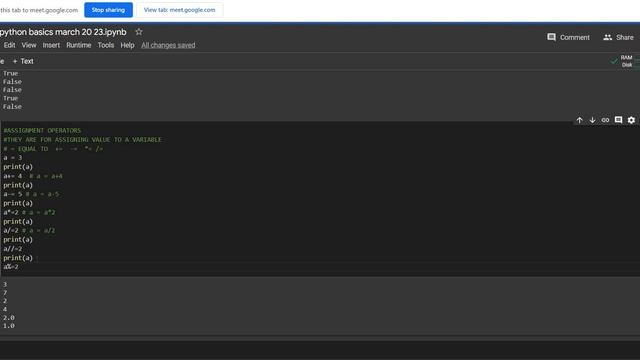
Task: Move cell up with the arrow icon
Action: pos(579,120)
